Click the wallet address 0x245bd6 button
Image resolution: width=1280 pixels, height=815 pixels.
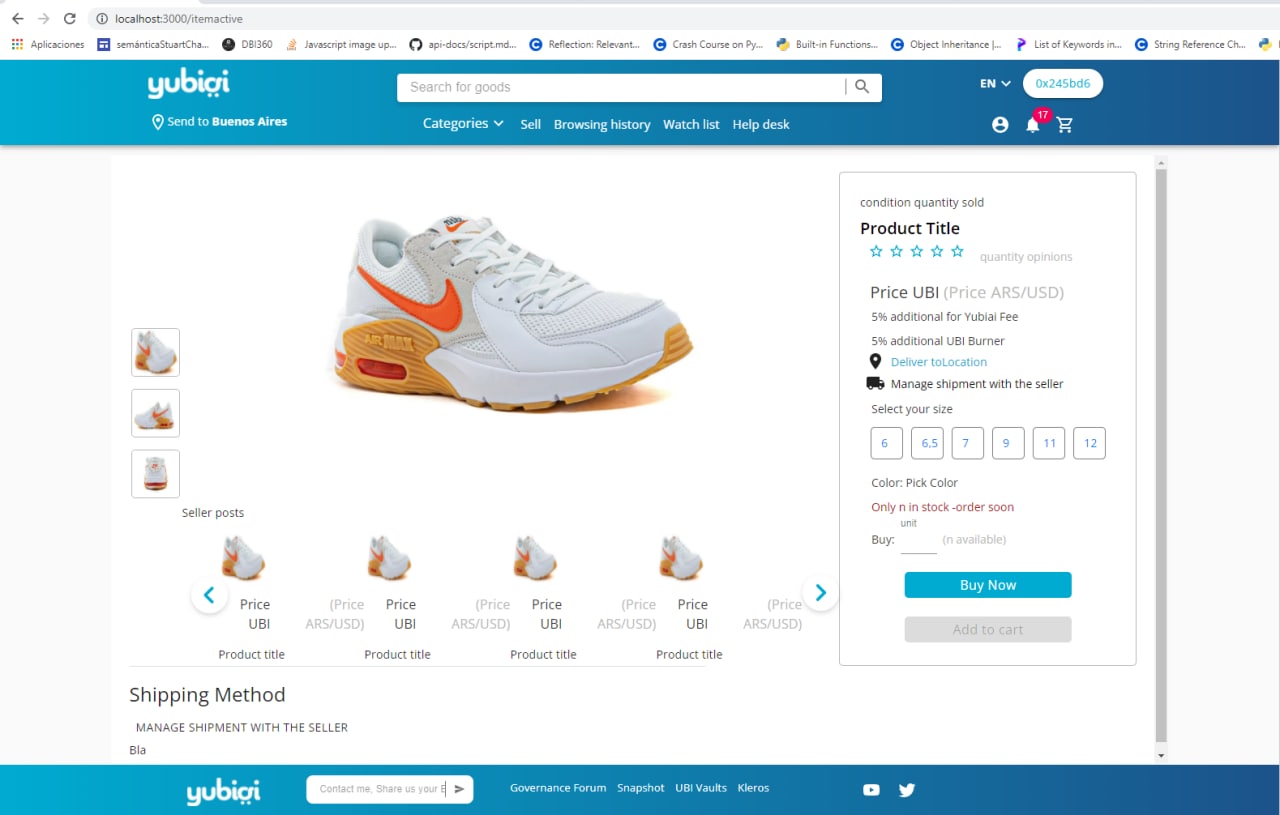pos(1063,84)
